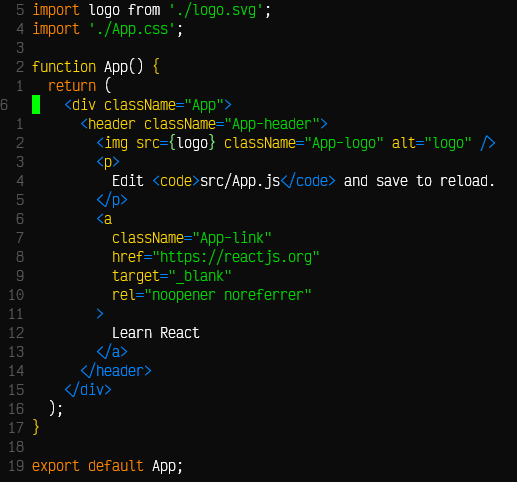Click the 'Learn React' link text
This screenshot has width=517, height=482.
(x=156, y=333)
